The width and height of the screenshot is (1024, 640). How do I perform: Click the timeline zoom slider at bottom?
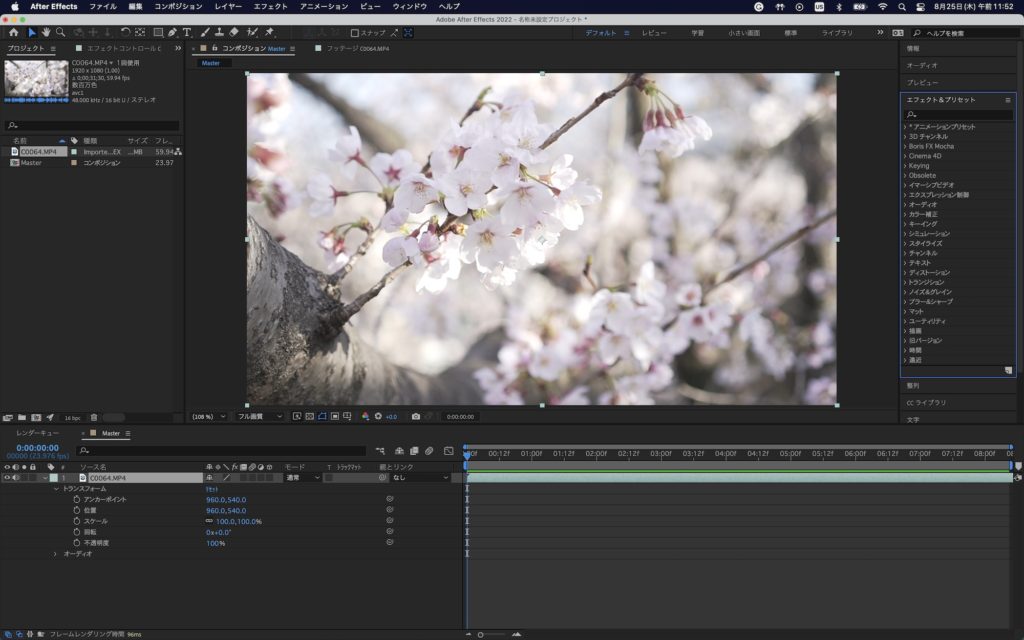482,634
